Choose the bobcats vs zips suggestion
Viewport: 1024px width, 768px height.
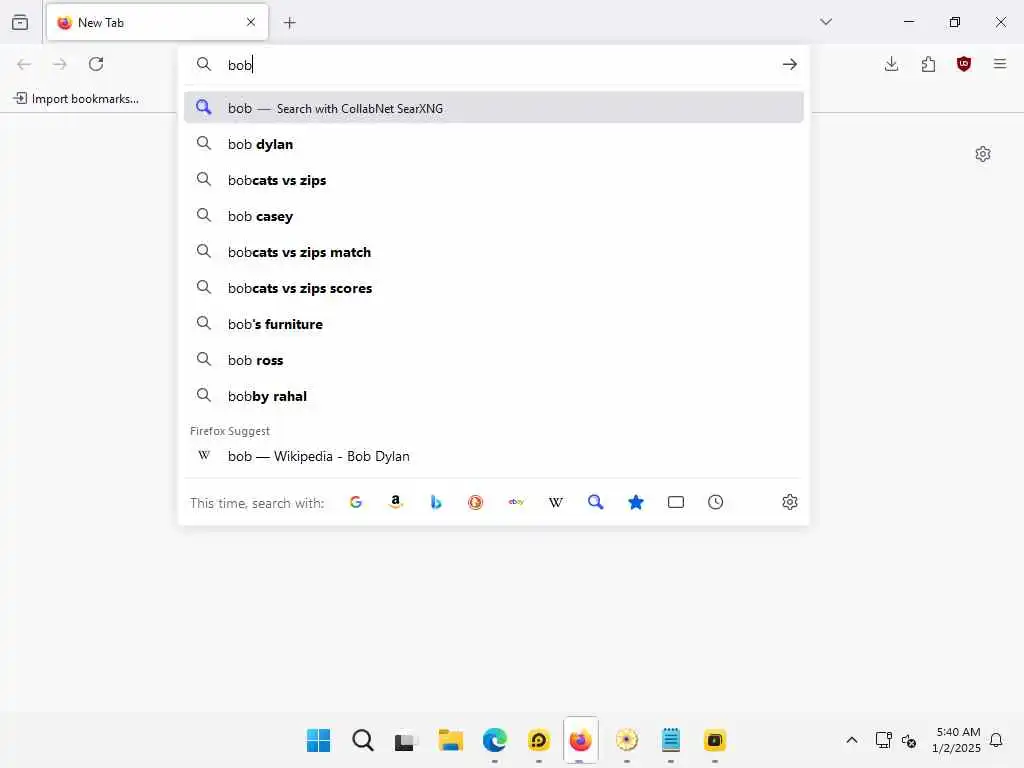coord(494,180)
